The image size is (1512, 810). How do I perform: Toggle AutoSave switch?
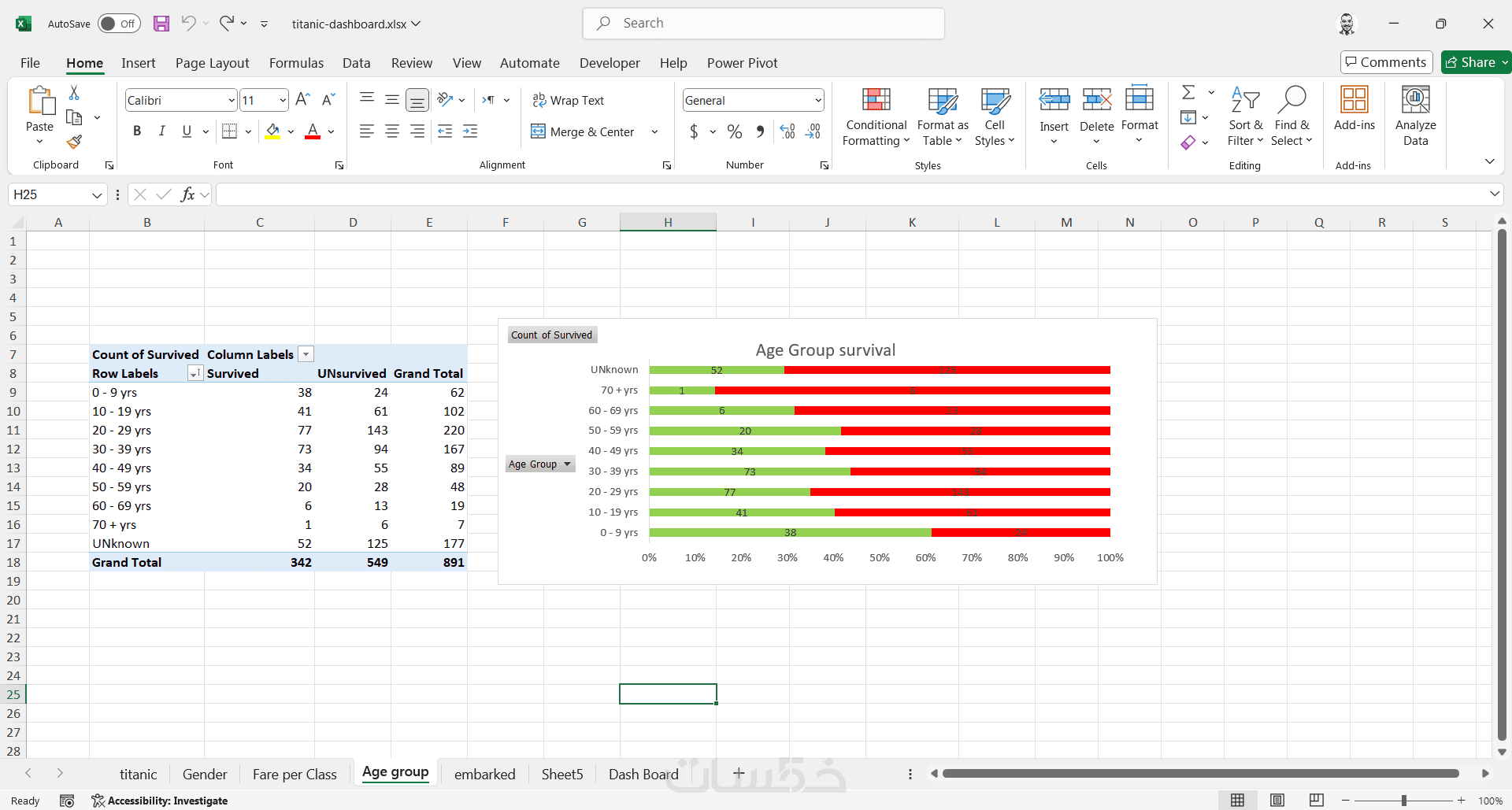pyautogui.click(x=119, y=24)
